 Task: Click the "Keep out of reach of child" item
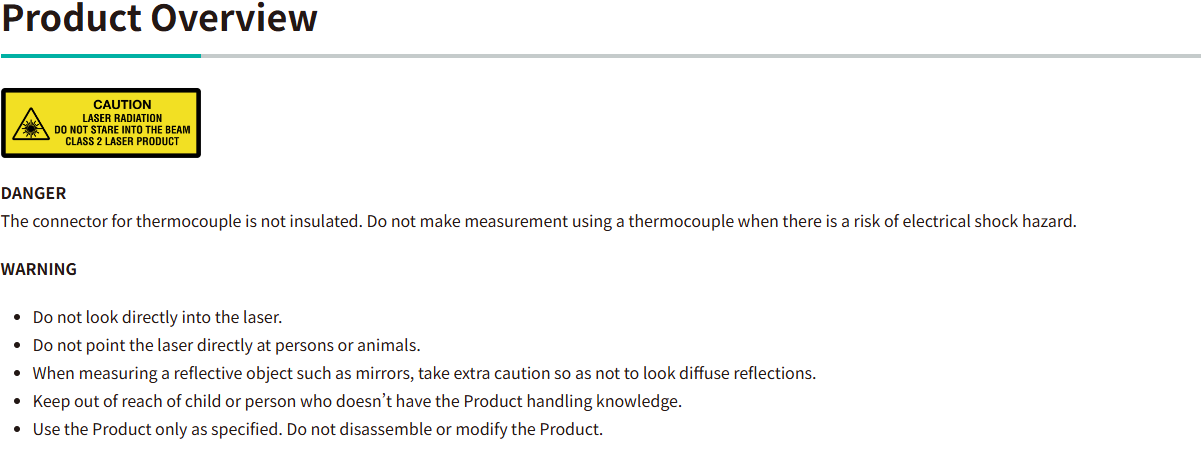[357, 401]
